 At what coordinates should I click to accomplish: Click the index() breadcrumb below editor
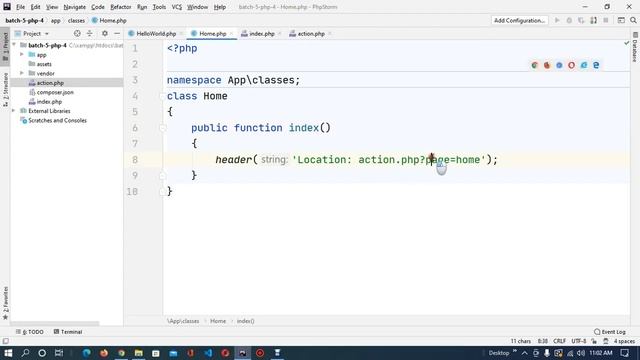pos(245,321)
